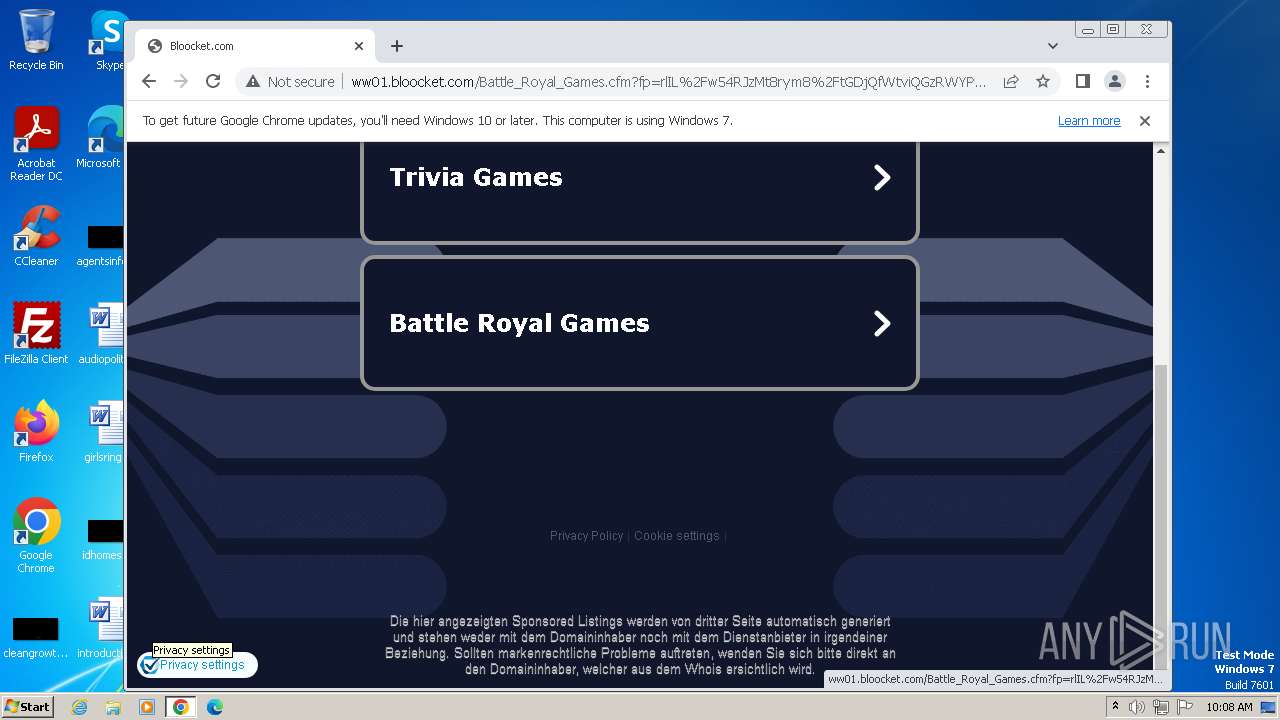Screen dimensions: 1280x720
Task: Close the Bloocket.com tab
Action: [359, 46]
